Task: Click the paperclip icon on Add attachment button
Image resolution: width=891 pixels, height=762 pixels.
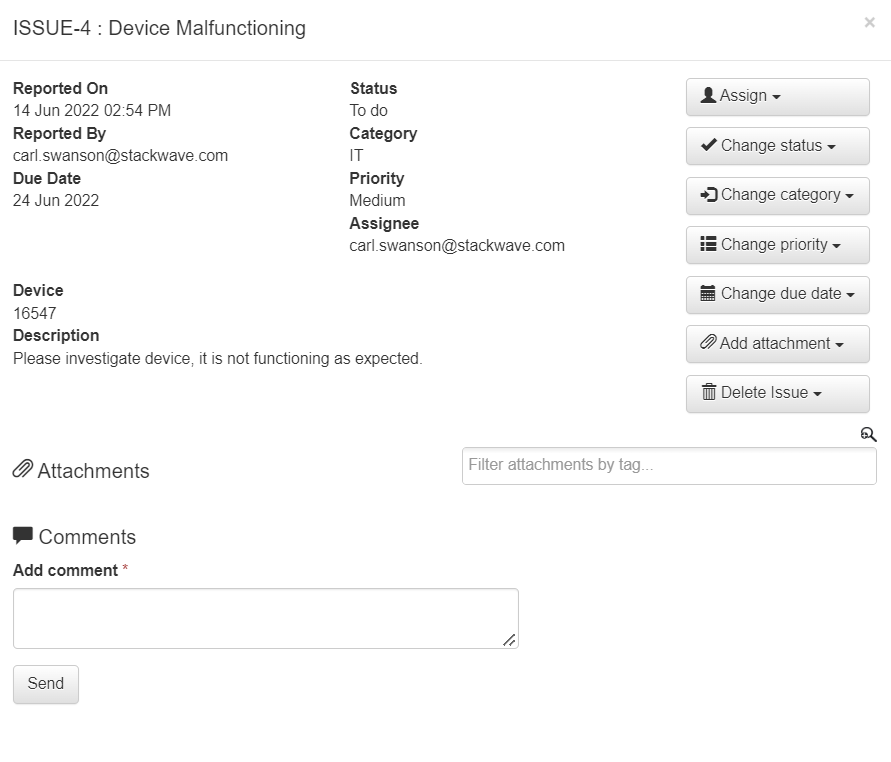Action: pyautogui.click(x=708, y=343)
